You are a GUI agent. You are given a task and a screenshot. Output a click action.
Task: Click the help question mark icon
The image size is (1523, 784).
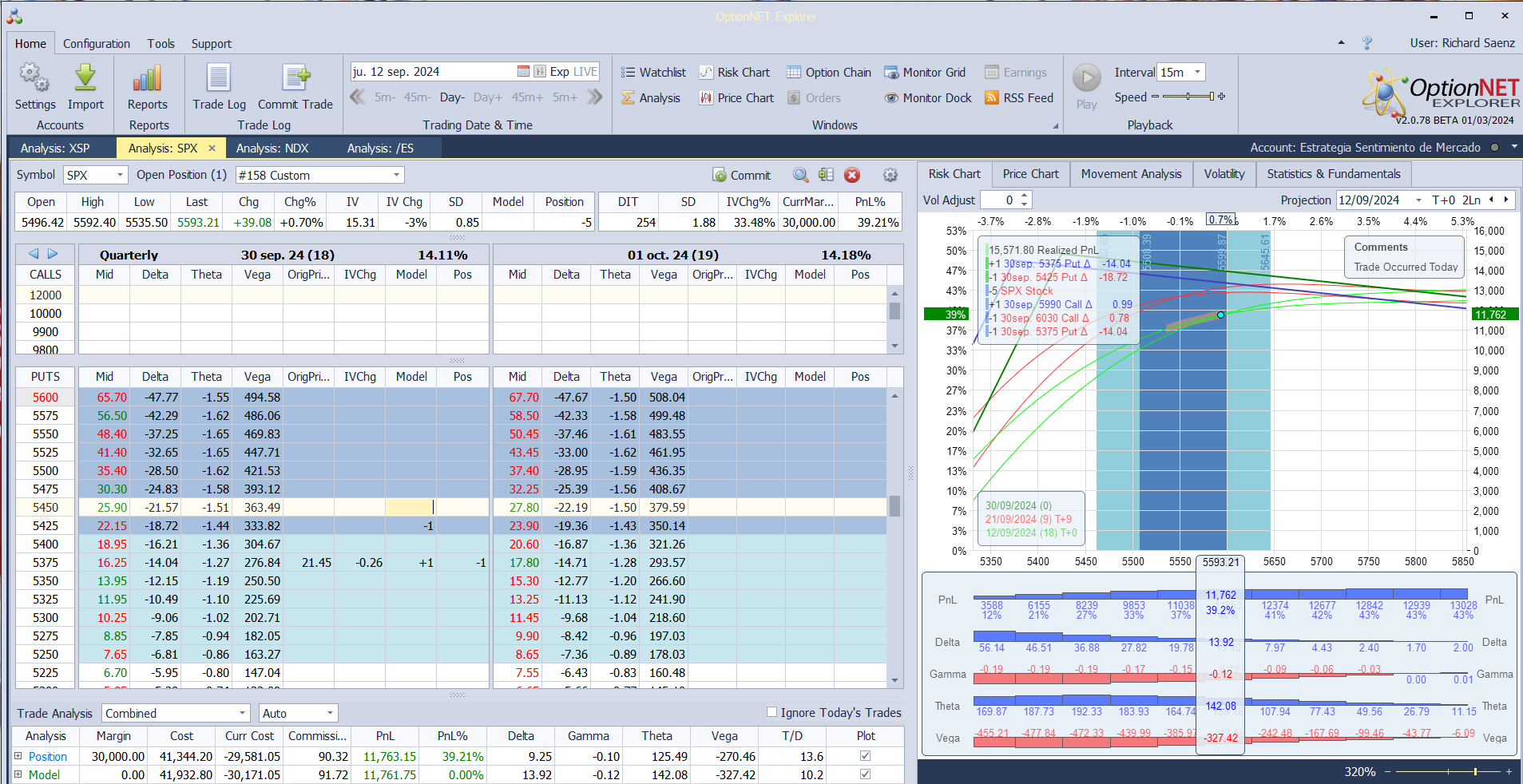click(1367, 43)
